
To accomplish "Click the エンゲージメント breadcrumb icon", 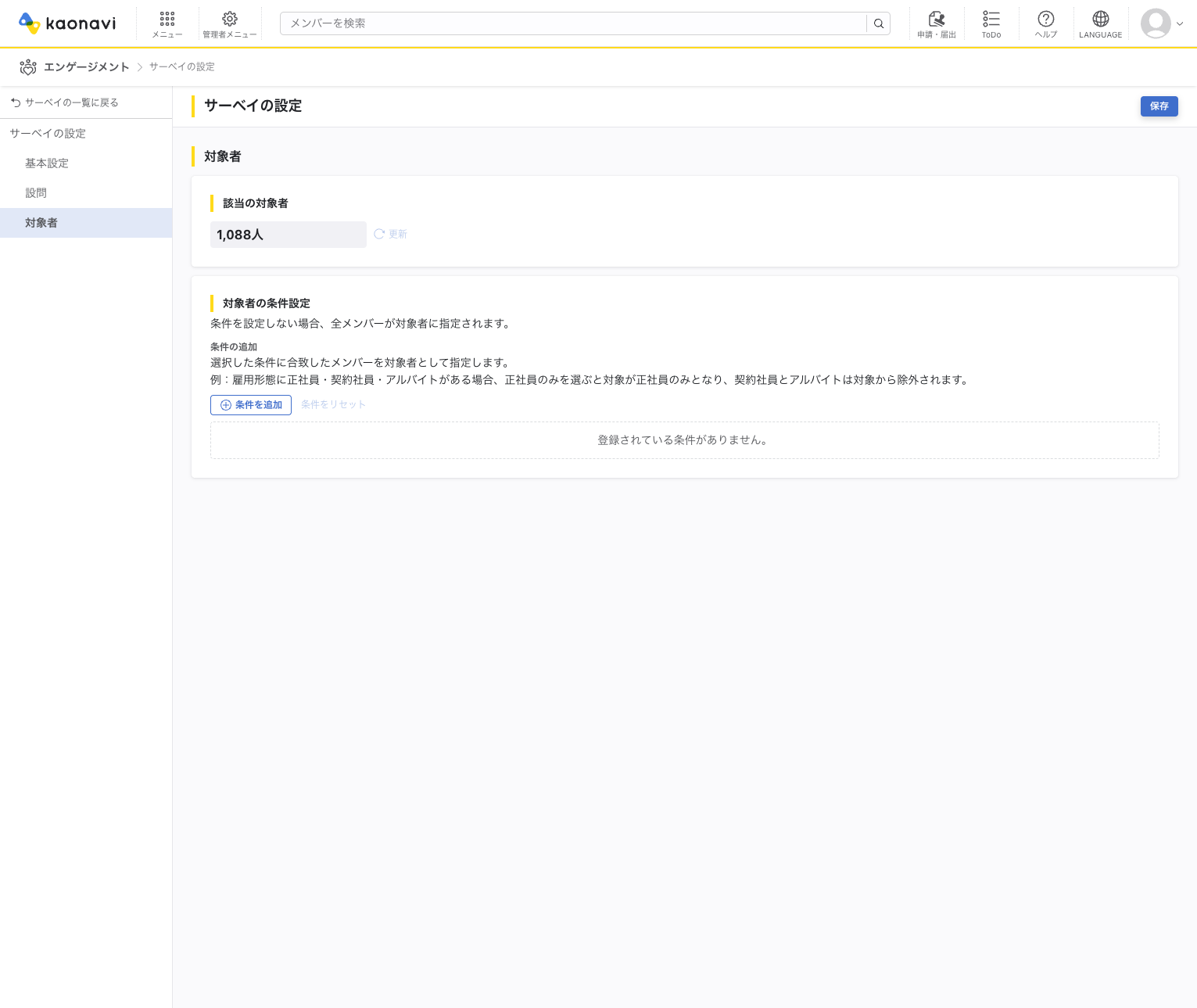I will point(28,67).
